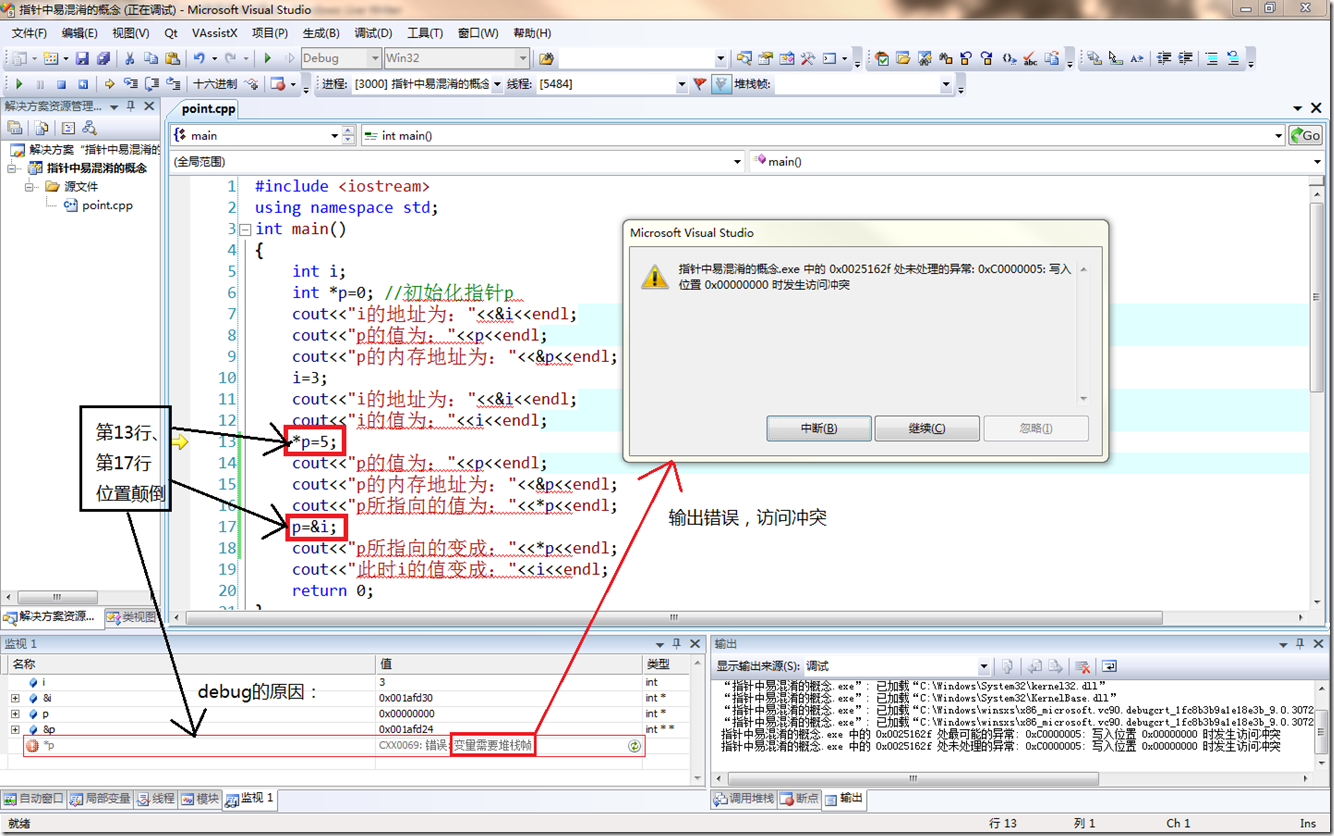This screenshot has width=1334, height=836.
Task: Select the 指针中易混淆的概念 project node in Solution Explorer
Action: pyautogui.click(x=87, y=168)
